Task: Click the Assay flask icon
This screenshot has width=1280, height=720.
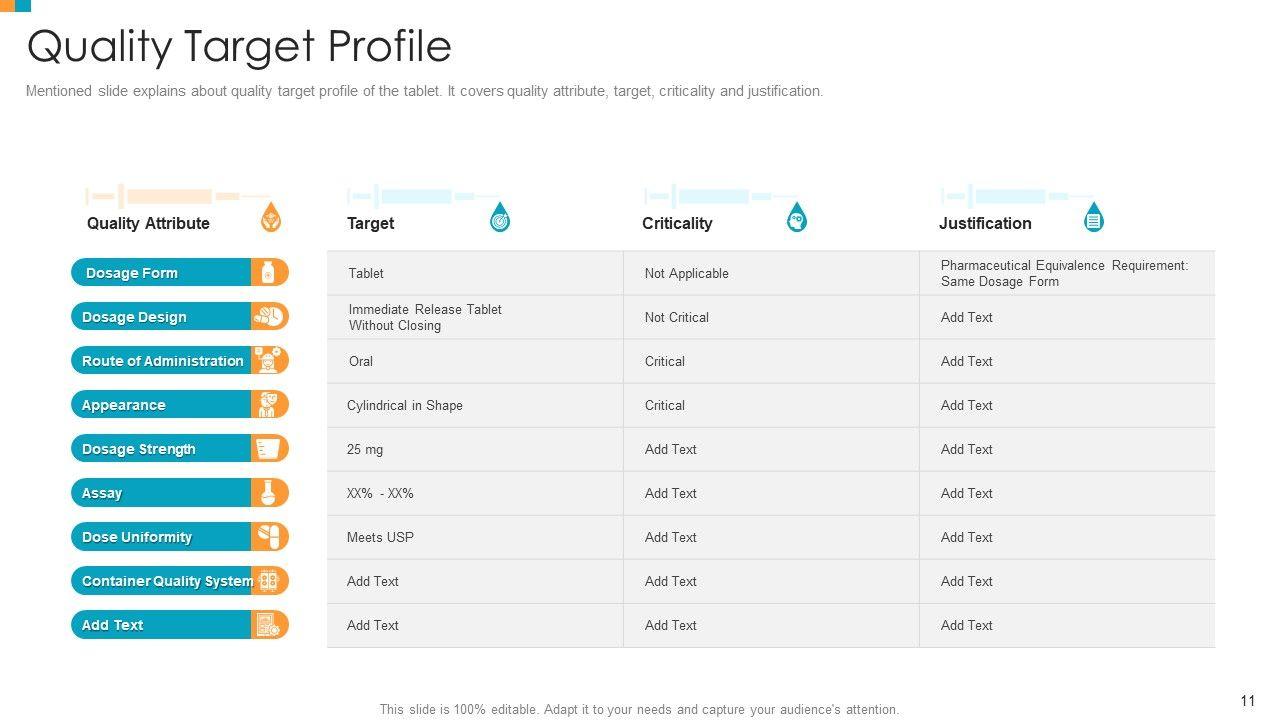Action: pyautogui.click(x=268, y=492)
